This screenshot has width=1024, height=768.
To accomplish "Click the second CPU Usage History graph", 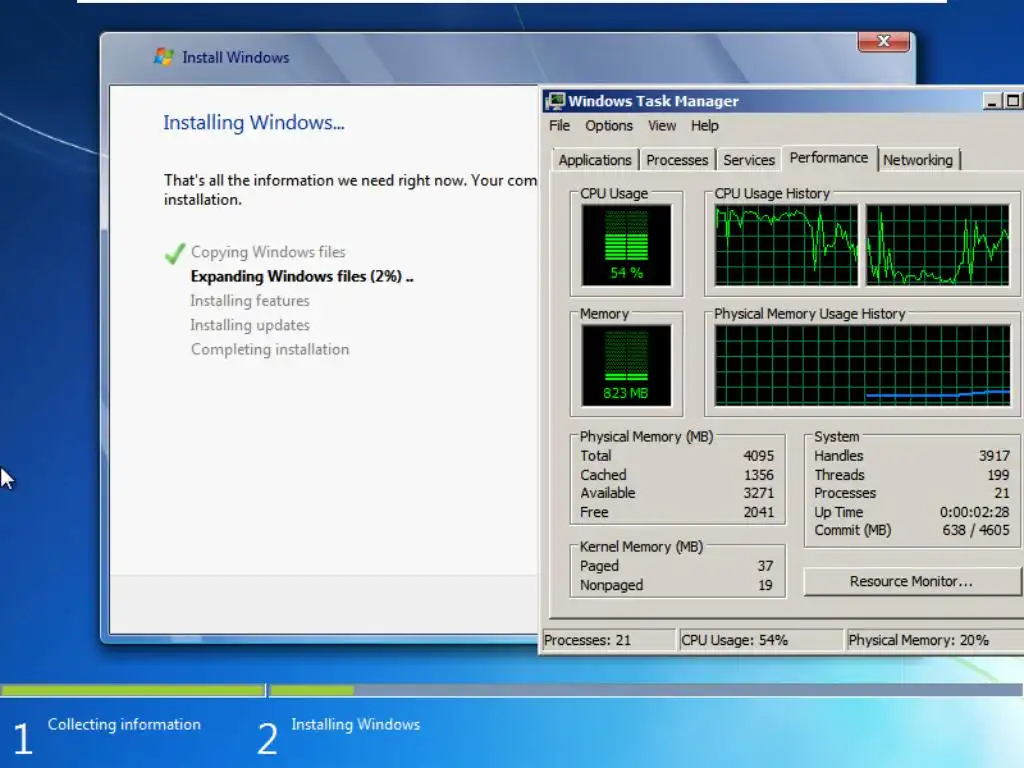I will [937, 245].
